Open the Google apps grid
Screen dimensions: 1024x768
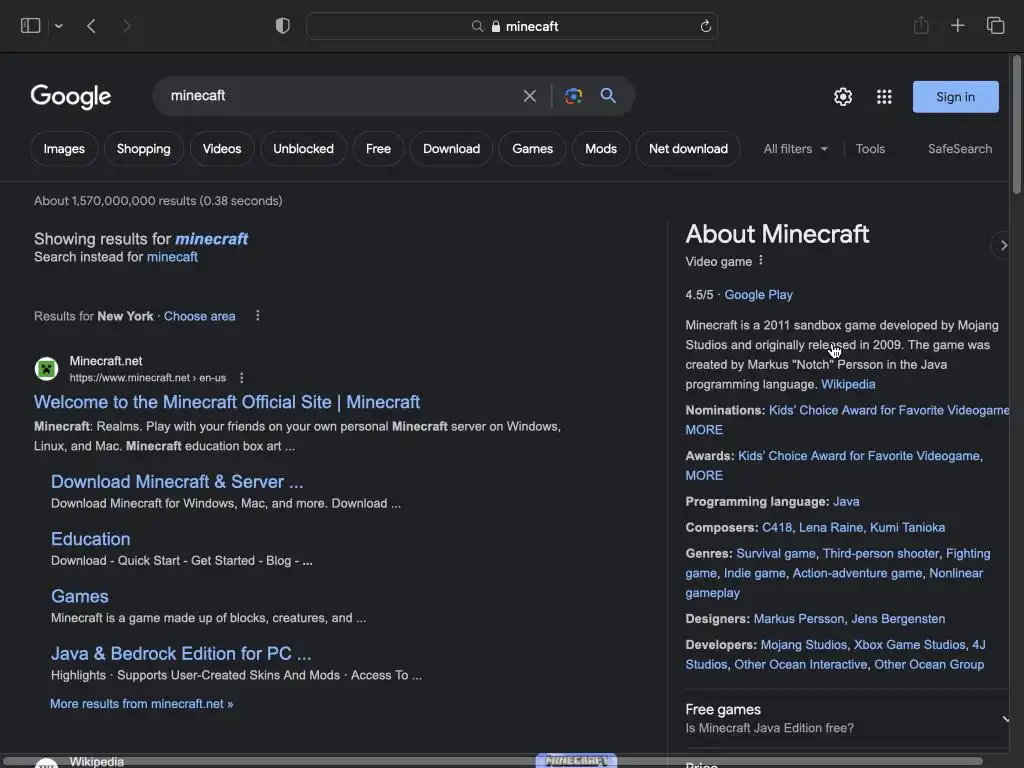pos(884,97)
